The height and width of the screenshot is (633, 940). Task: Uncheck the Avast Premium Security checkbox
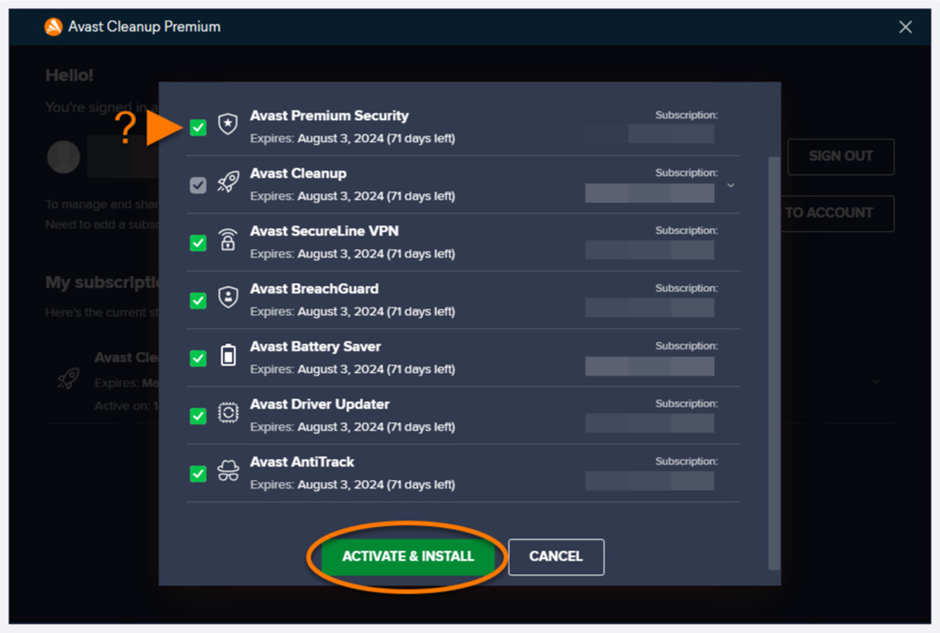pos(198,127)
